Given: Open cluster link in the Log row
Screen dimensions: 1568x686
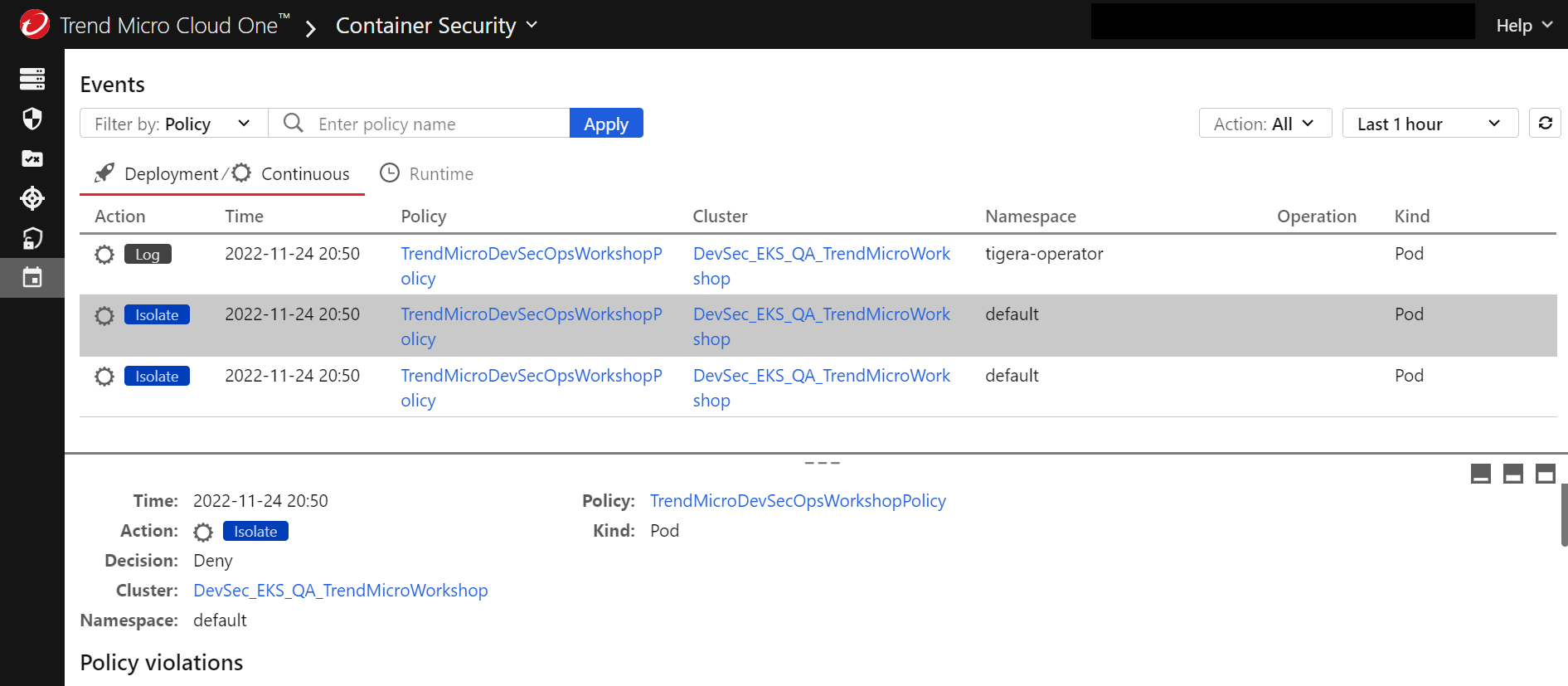Looking at the screenshot, I should tap(822, 265).
